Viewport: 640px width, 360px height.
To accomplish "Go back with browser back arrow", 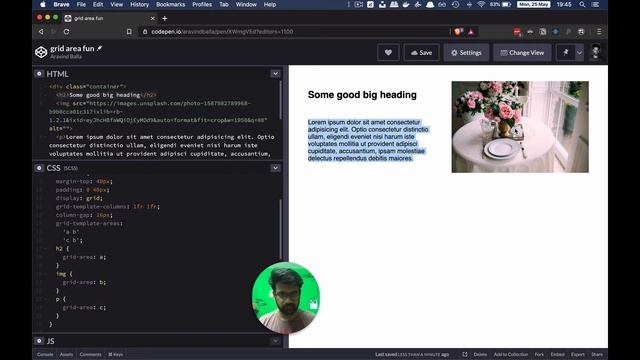I will coord(41,31).
